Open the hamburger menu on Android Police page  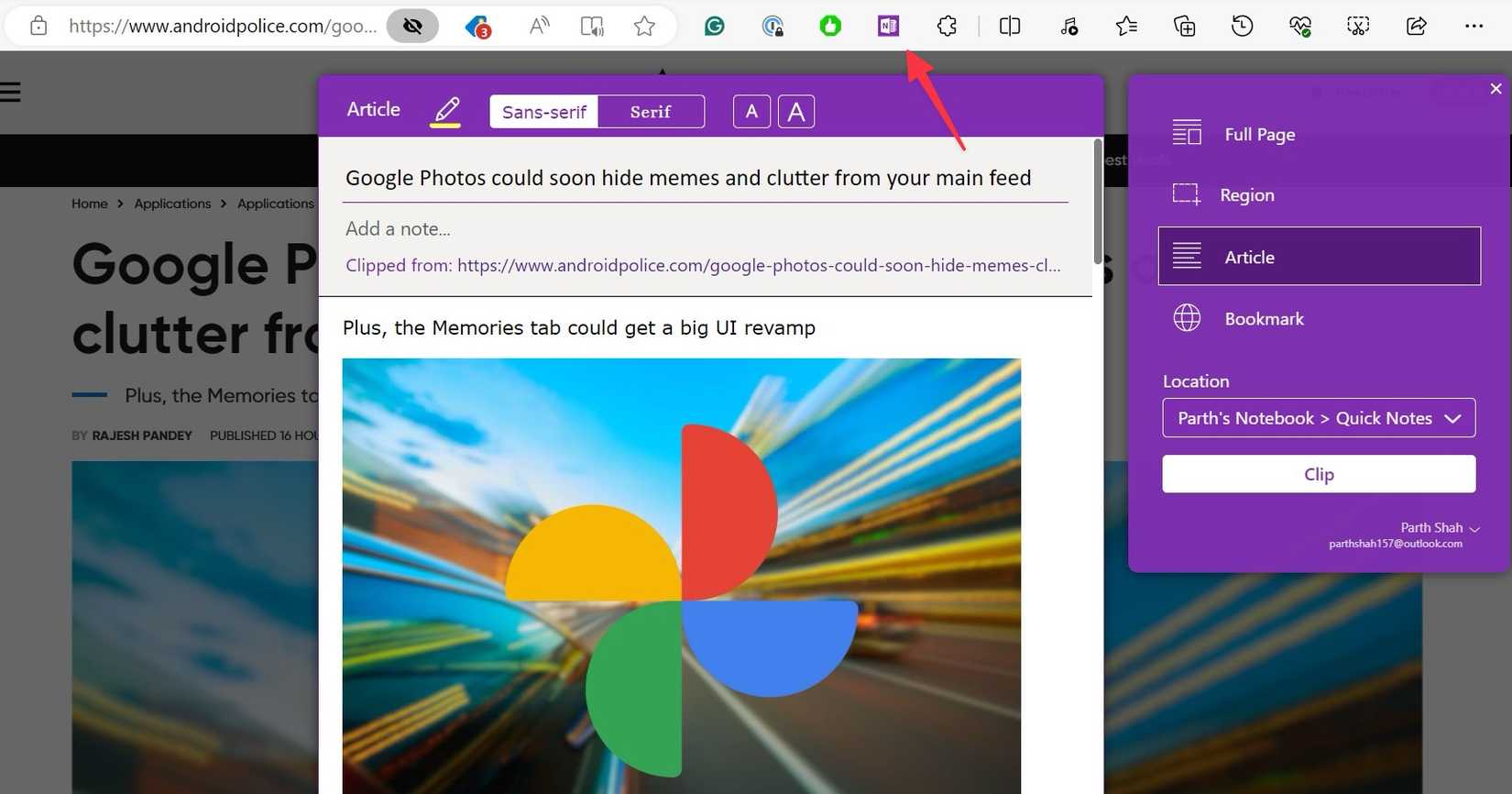pyautogui.click(x=10, y=92)
